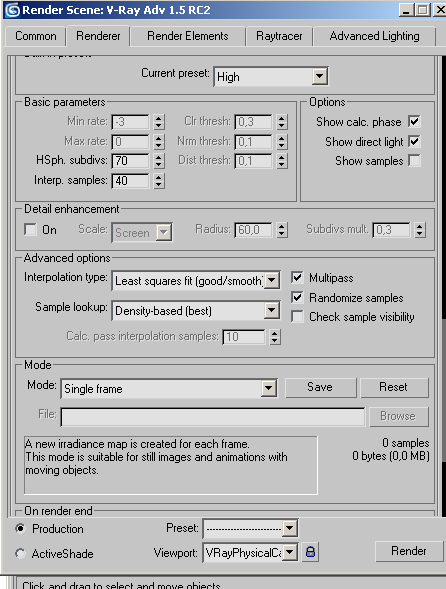Click the Reset button
The image size is (446, 589).
coord(394,387)
